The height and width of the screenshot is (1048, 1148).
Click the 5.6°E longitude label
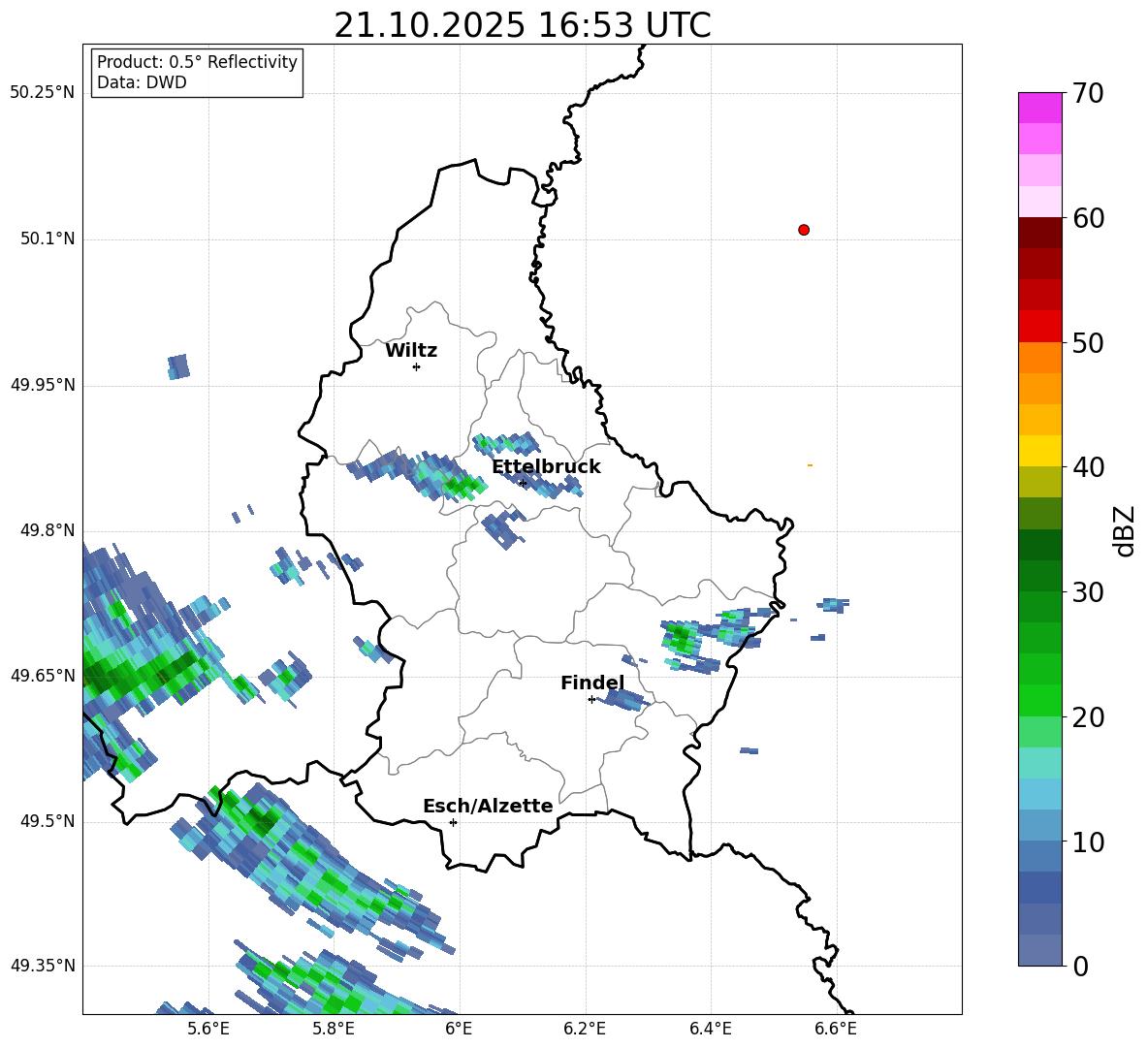pyautogui.click(x=208, y=1029)
